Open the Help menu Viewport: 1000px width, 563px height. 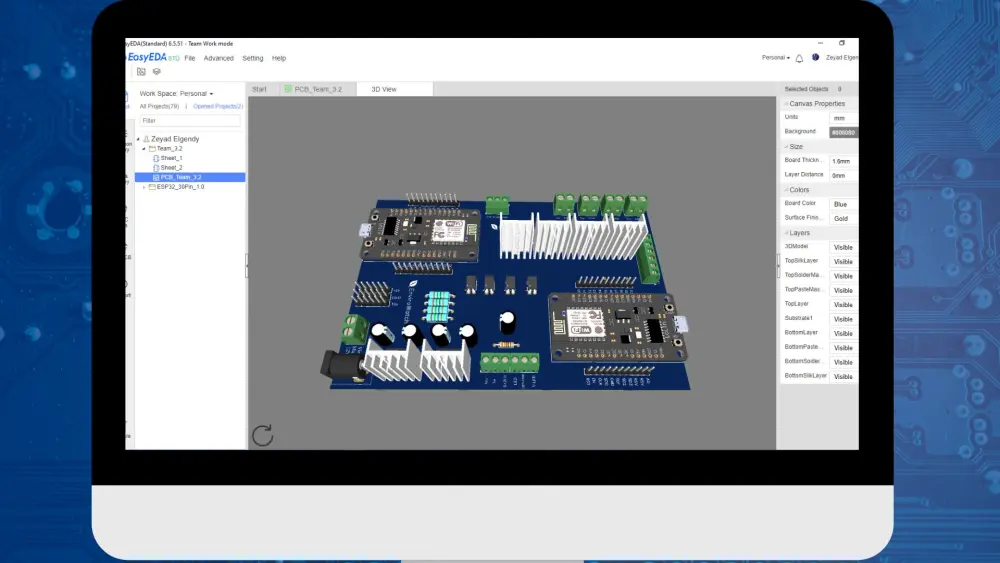tap(279, 58)
